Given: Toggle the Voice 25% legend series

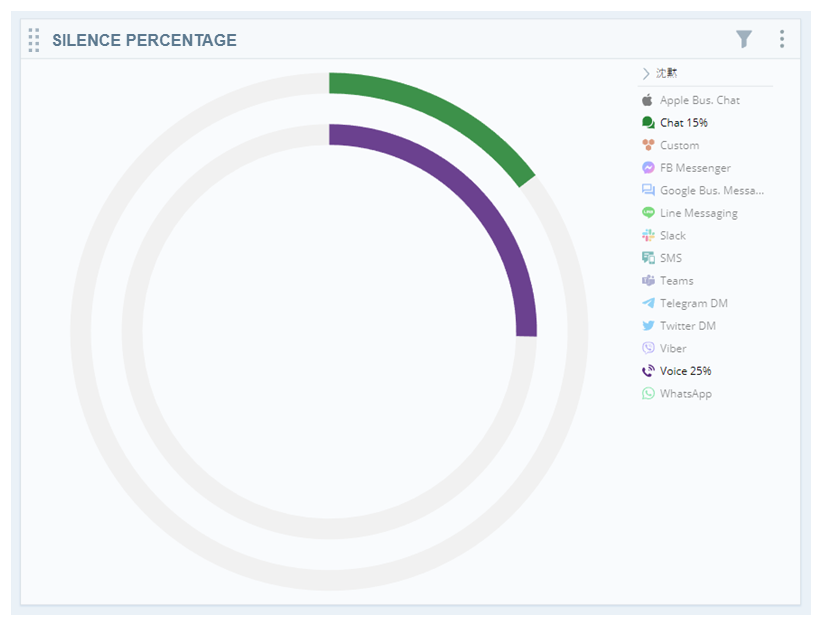Looking at the screenshot, I should (x=676, y=371).
